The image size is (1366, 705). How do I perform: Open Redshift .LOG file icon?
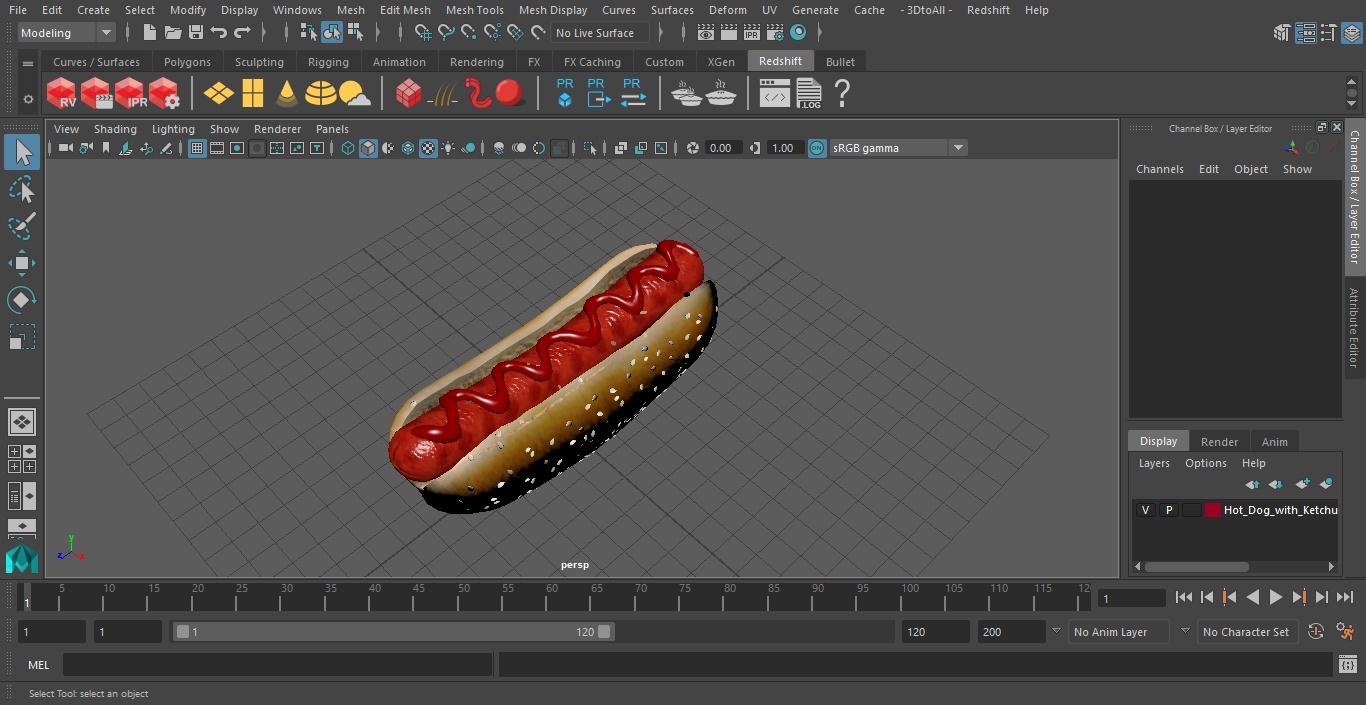point(808,94)
